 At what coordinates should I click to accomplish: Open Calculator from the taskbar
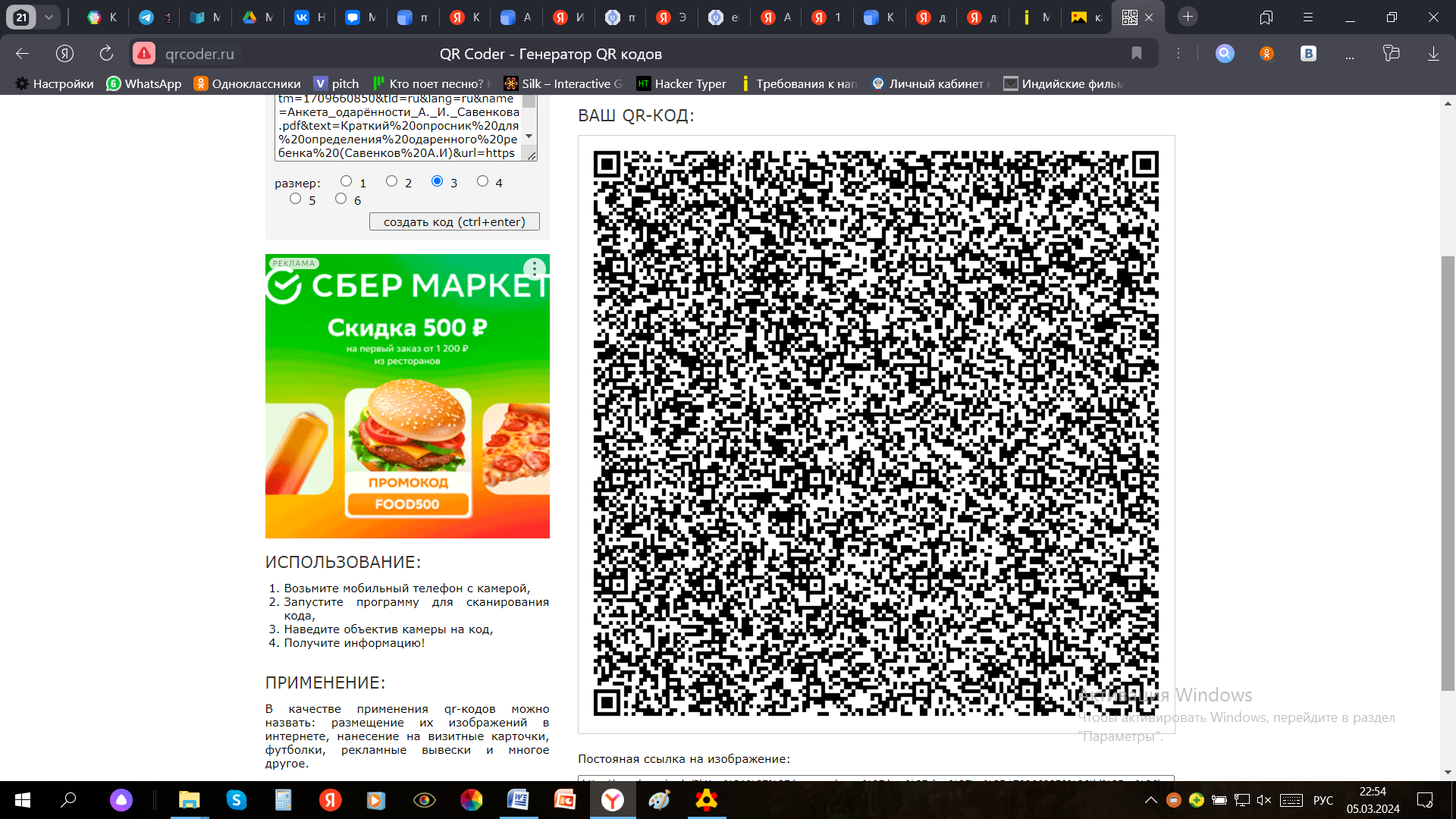(x=283, y=800)
